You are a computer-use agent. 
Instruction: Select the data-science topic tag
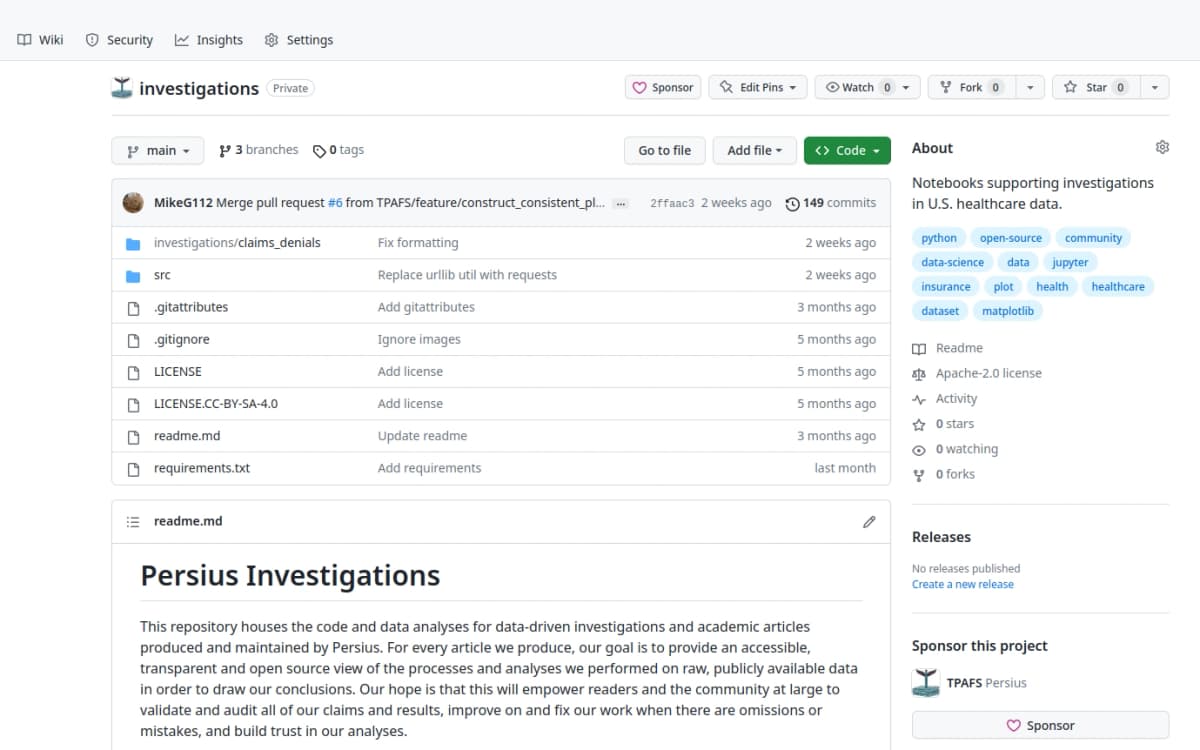point(952,262)
